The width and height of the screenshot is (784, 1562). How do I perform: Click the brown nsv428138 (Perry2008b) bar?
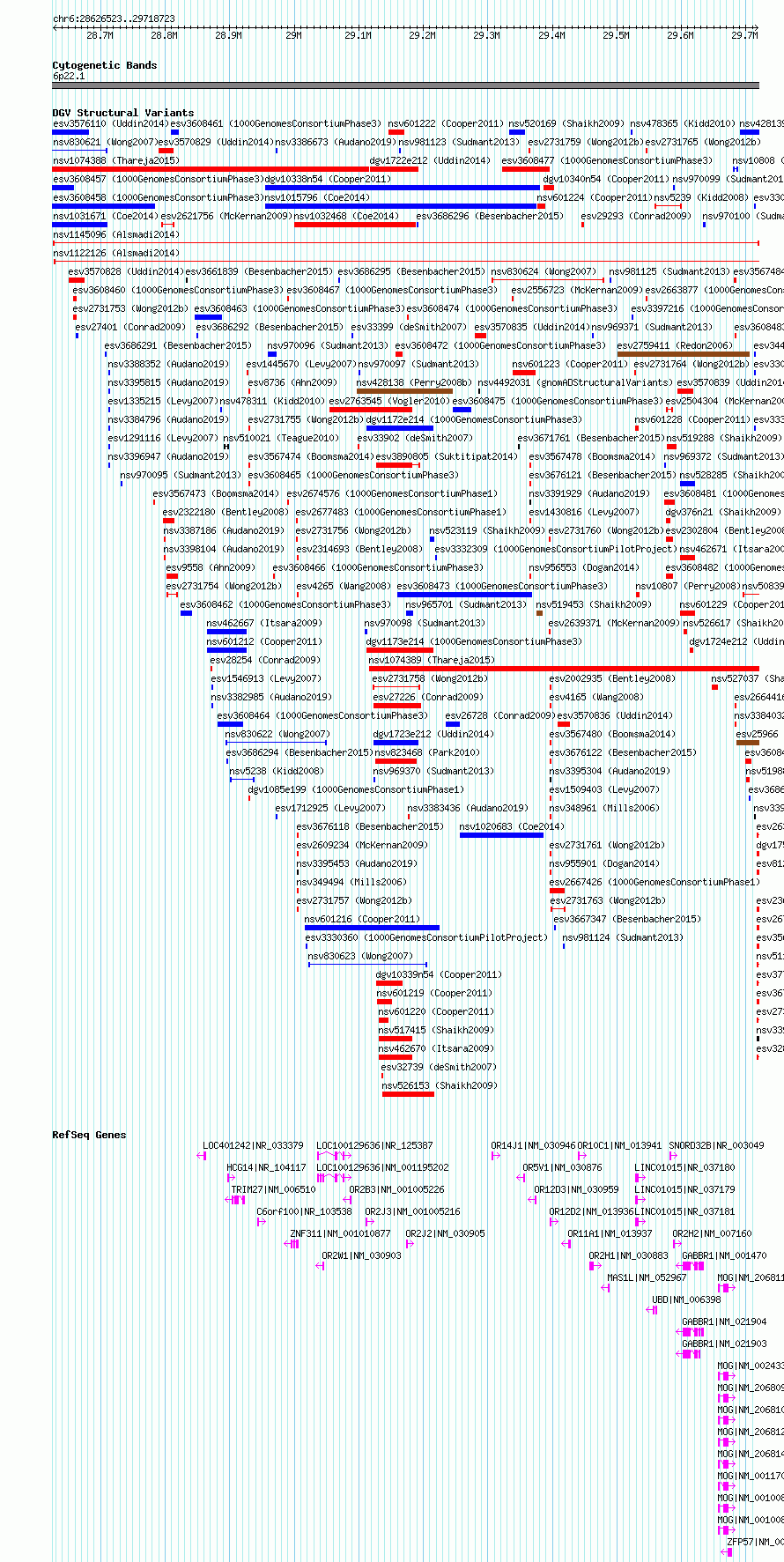404,391
